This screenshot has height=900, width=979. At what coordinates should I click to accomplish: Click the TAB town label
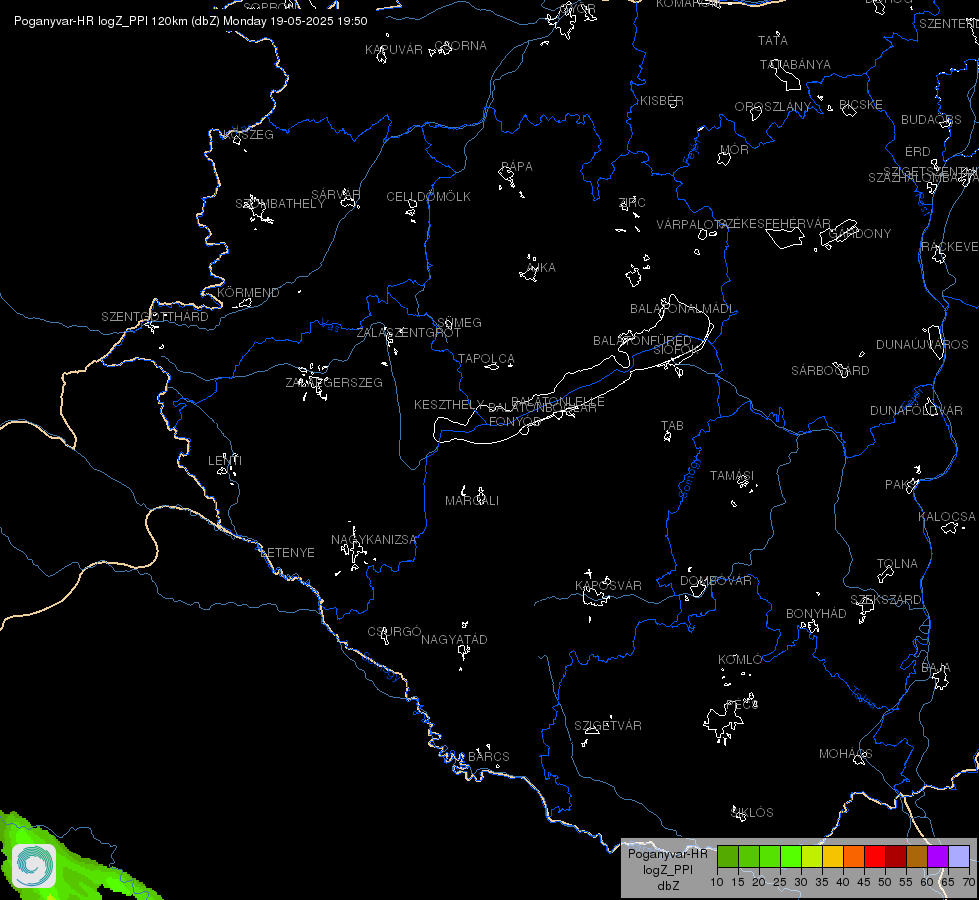click(672, 426)
